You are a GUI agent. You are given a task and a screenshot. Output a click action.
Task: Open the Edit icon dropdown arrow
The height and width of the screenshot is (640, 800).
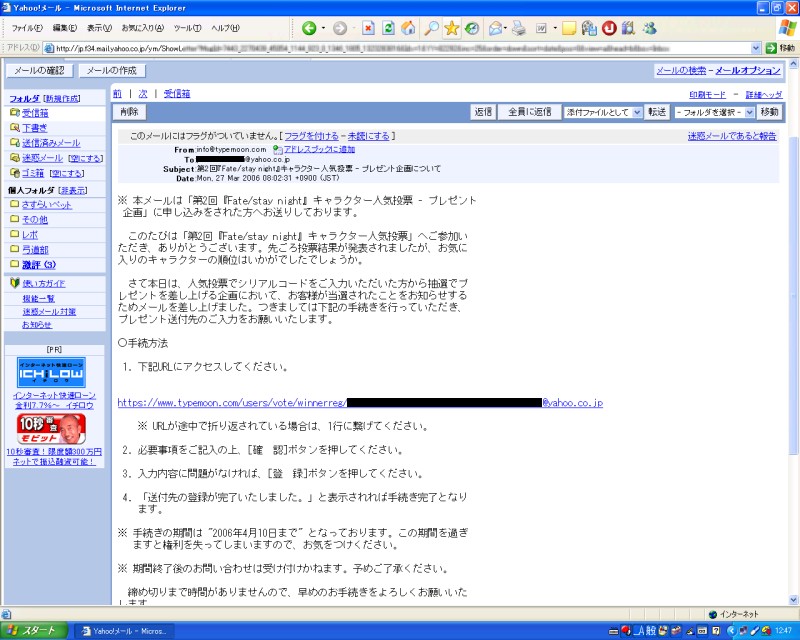tap(555, 28)
